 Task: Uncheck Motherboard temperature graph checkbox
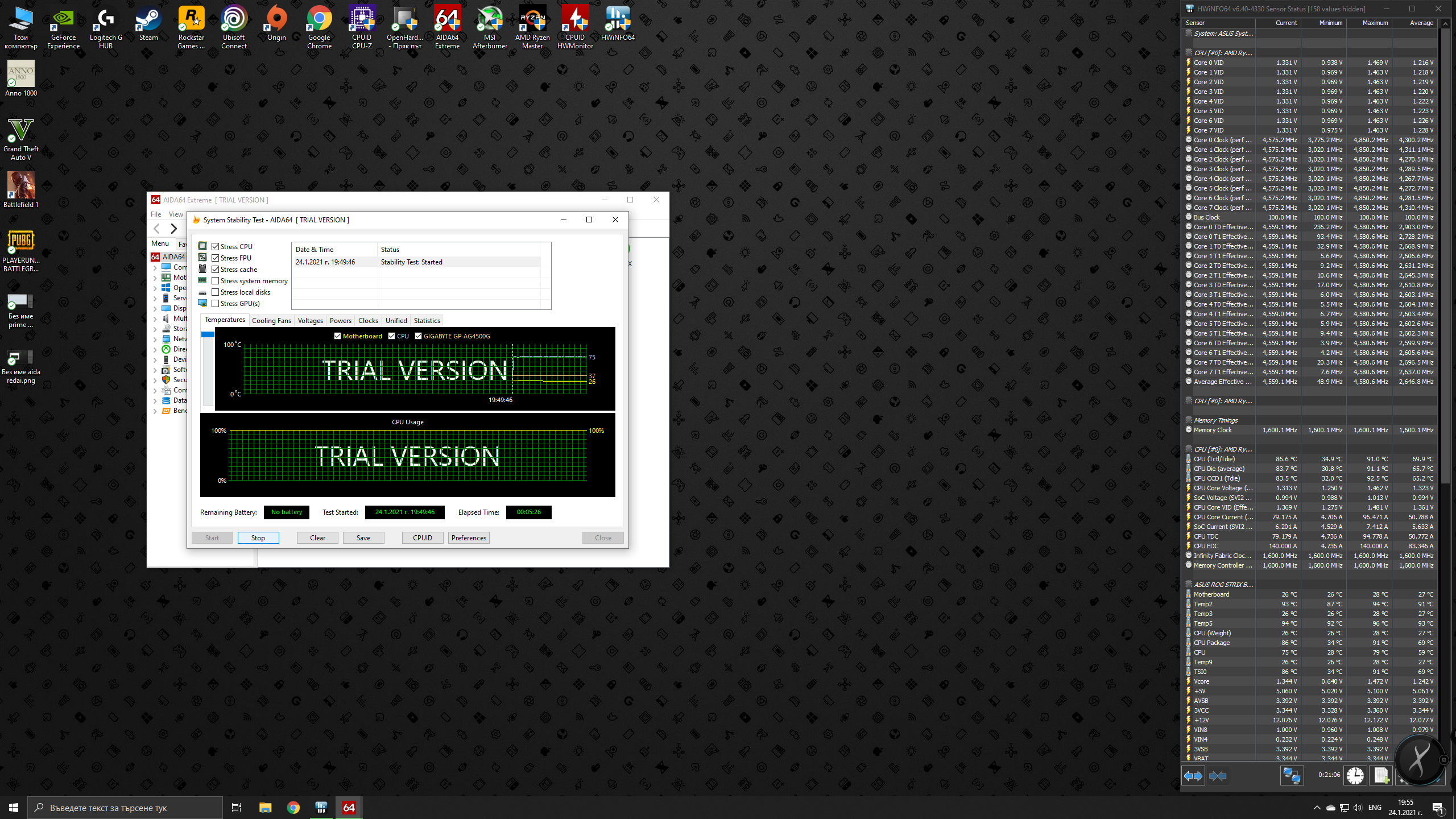click(337, 336)
